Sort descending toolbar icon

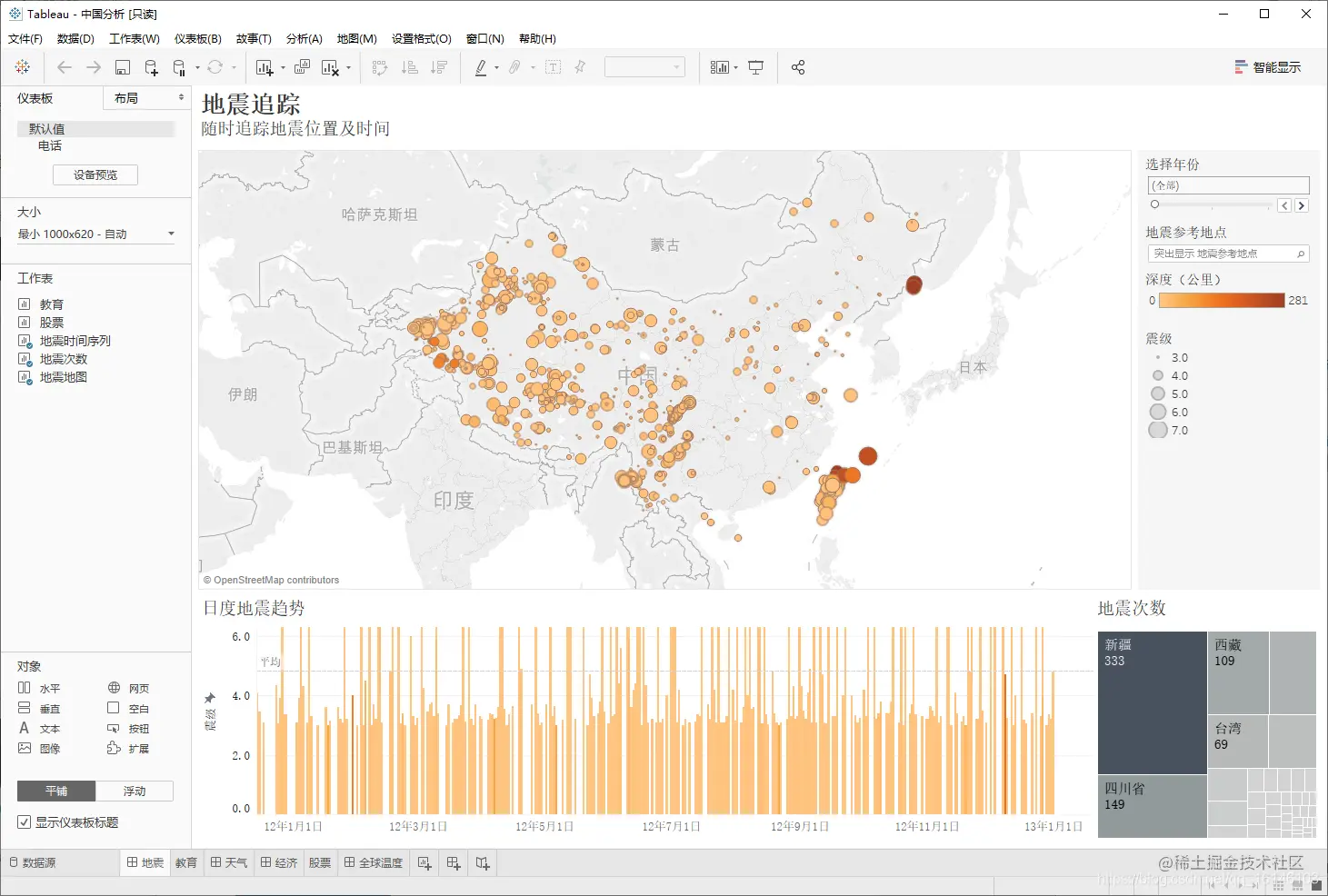pyautogui.click(x=439, y=67)
